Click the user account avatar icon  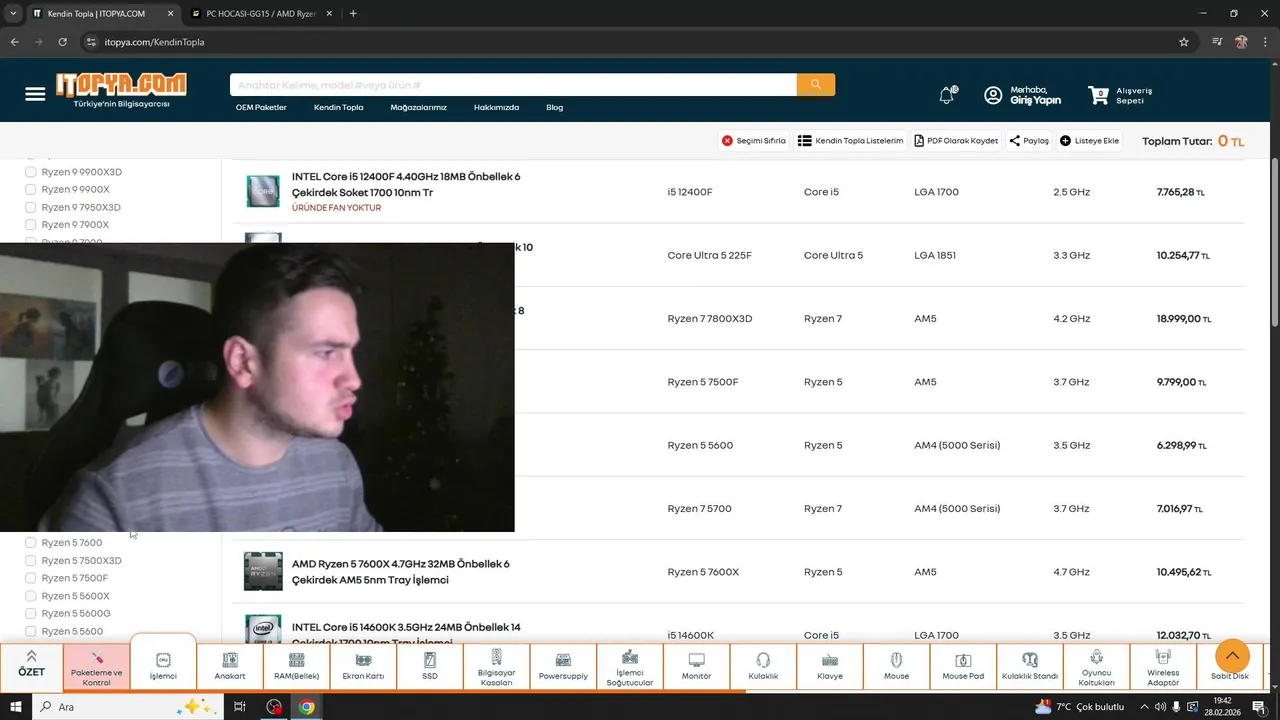point(993,95)
